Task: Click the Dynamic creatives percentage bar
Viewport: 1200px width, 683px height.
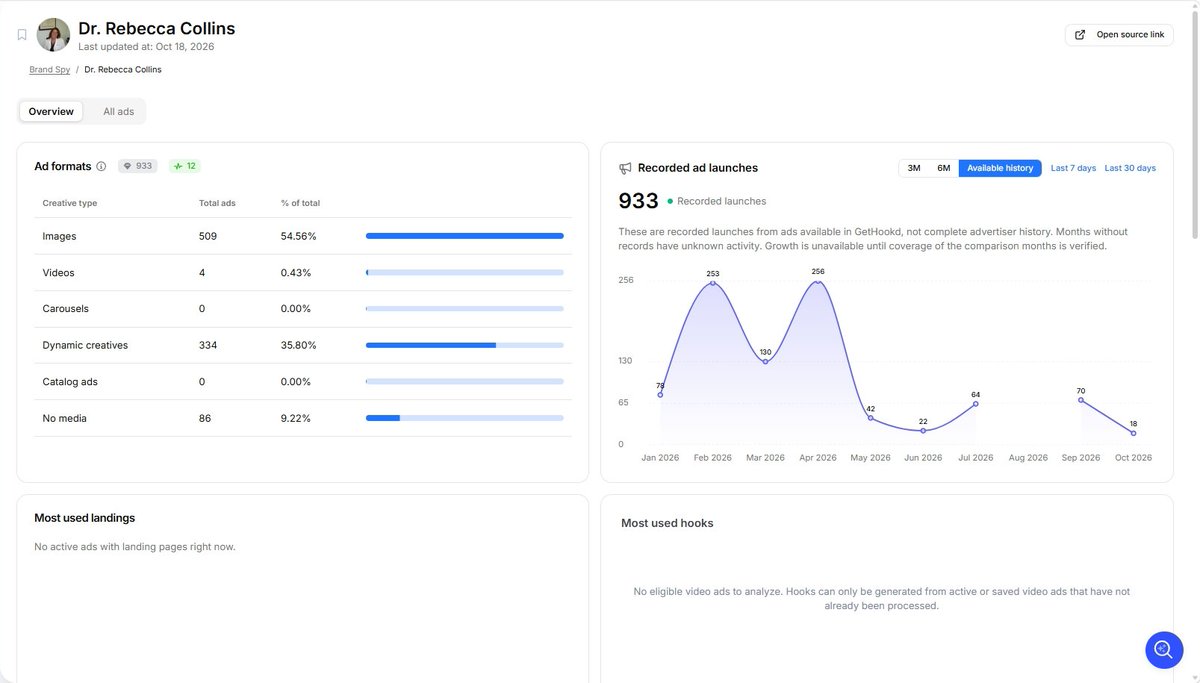Action: point(465,345)
